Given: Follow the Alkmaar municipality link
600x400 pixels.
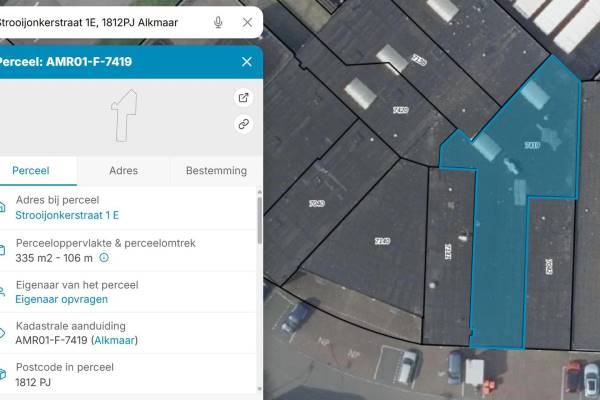Looking at the screenshot, I should (114, 340).
